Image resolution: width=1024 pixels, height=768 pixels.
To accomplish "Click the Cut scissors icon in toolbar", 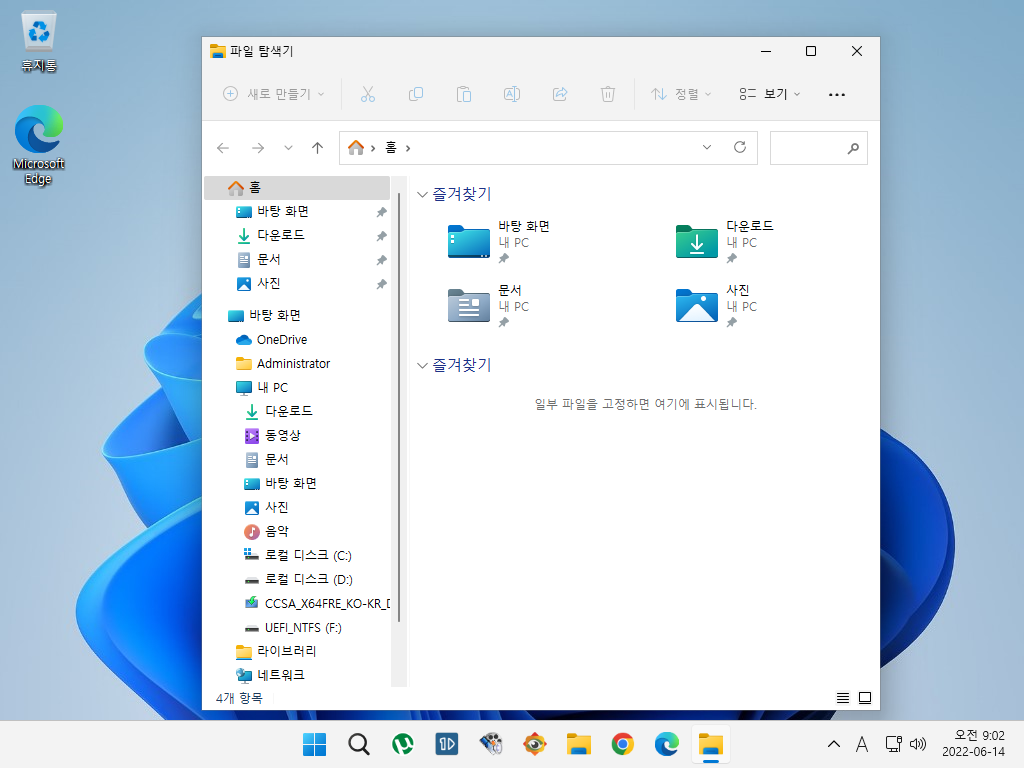I will tap(368, 94).
